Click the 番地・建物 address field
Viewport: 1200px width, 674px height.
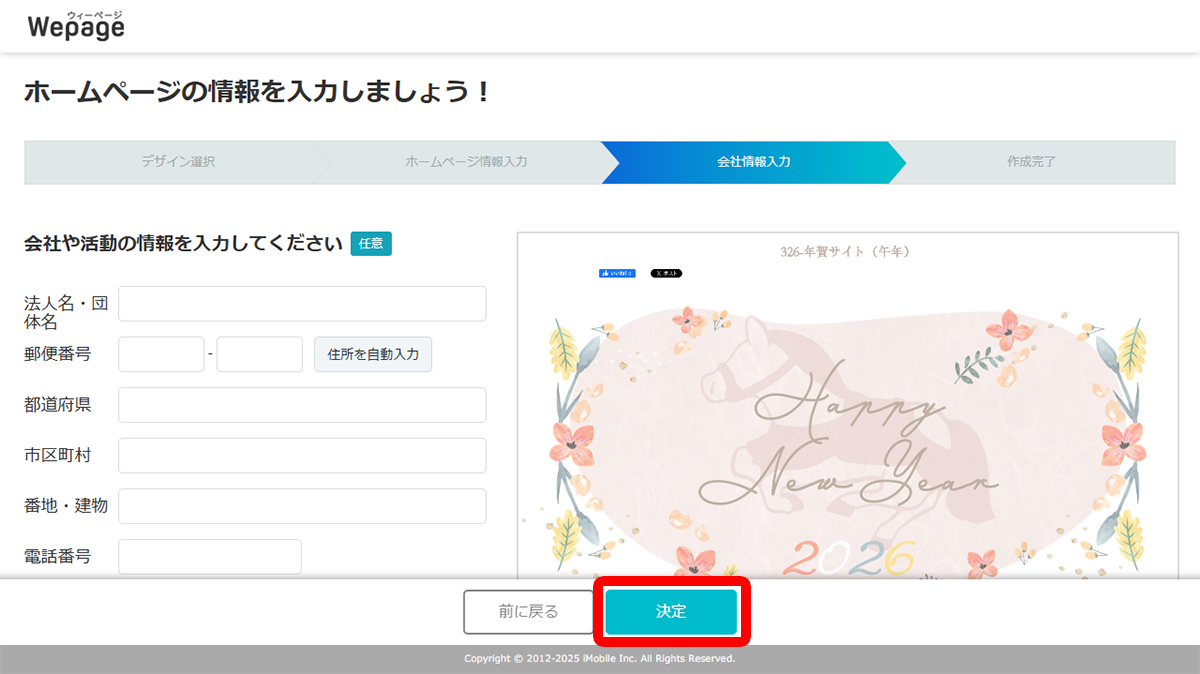point(302,505)
